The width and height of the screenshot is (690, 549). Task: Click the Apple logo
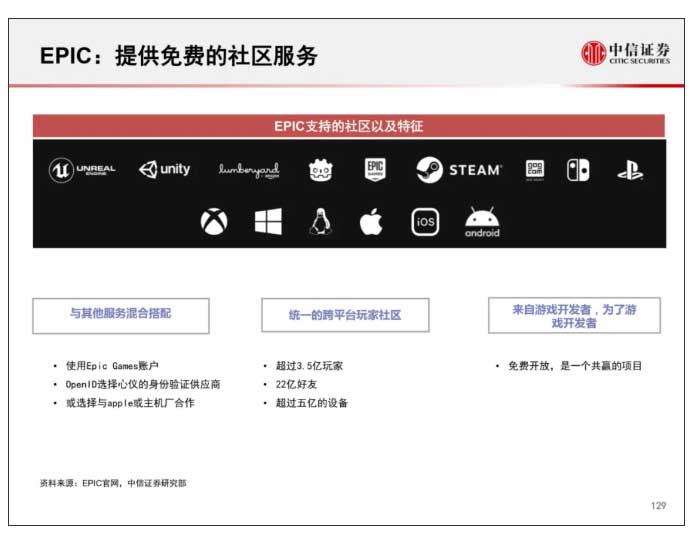tap(371, 221)
